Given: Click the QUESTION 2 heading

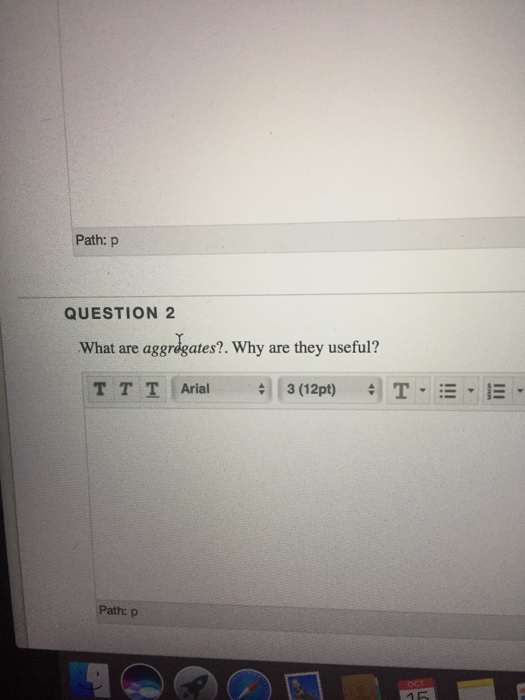Looking at the screenshot, I should (x=120, y=313).
